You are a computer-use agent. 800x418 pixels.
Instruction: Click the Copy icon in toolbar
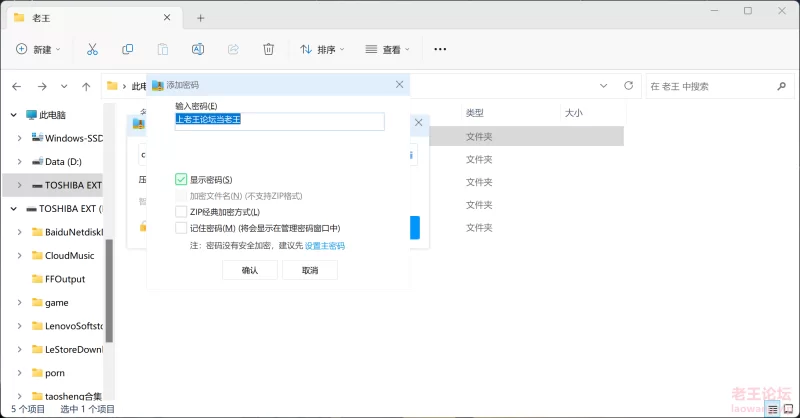[128, 50]
